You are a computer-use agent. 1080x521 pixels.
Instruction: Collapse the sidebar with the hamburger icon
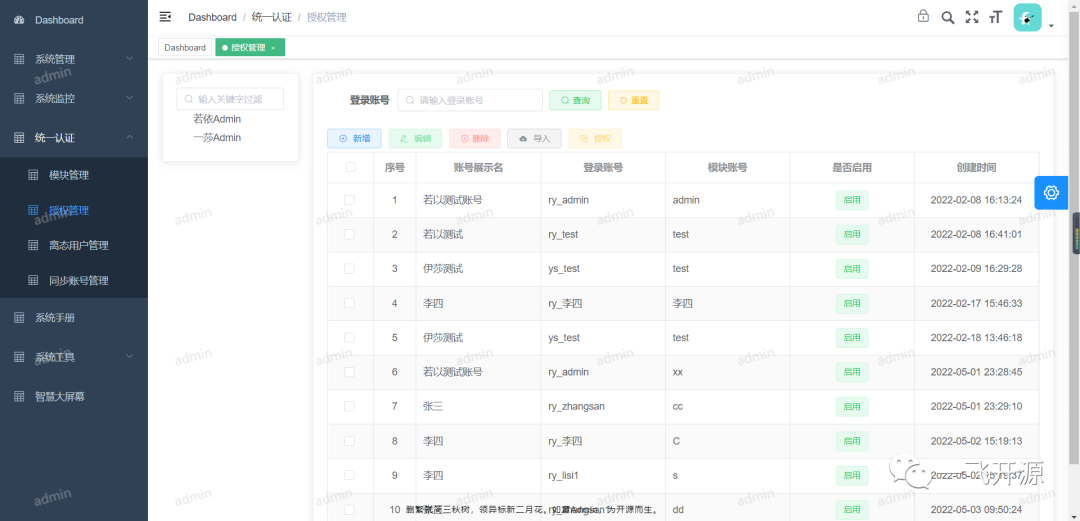(165, 17)
